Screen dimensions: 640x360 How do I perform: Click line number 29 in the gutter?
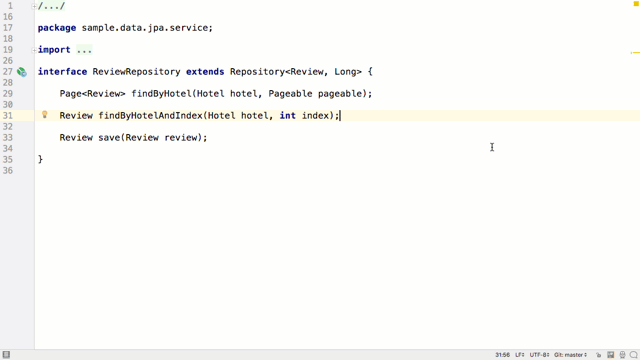point(8,93)
